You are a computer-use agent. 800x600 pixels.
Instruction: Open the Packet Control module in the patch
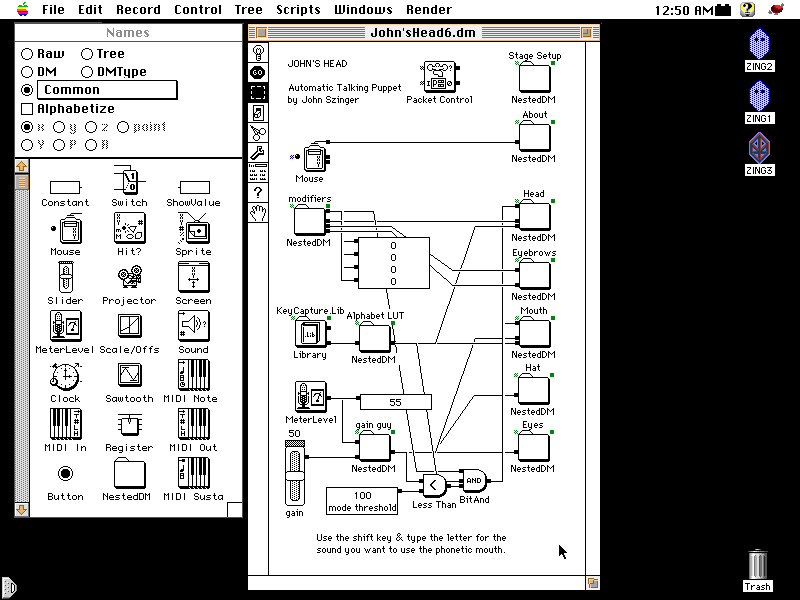439,76
